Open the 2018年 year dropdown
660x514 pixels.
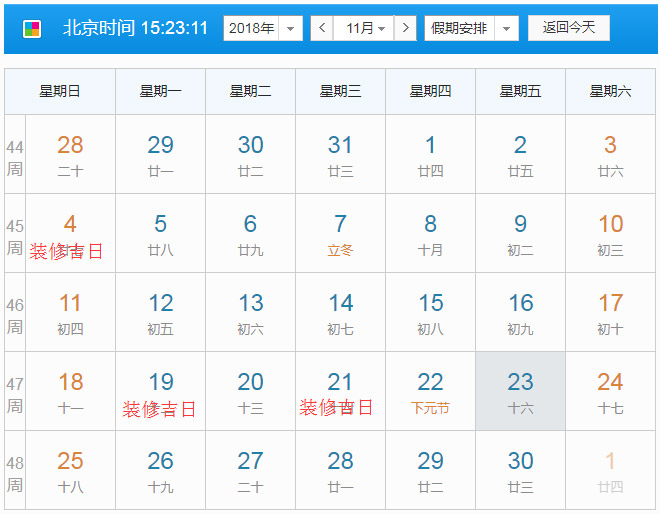[x=263, y=28]
